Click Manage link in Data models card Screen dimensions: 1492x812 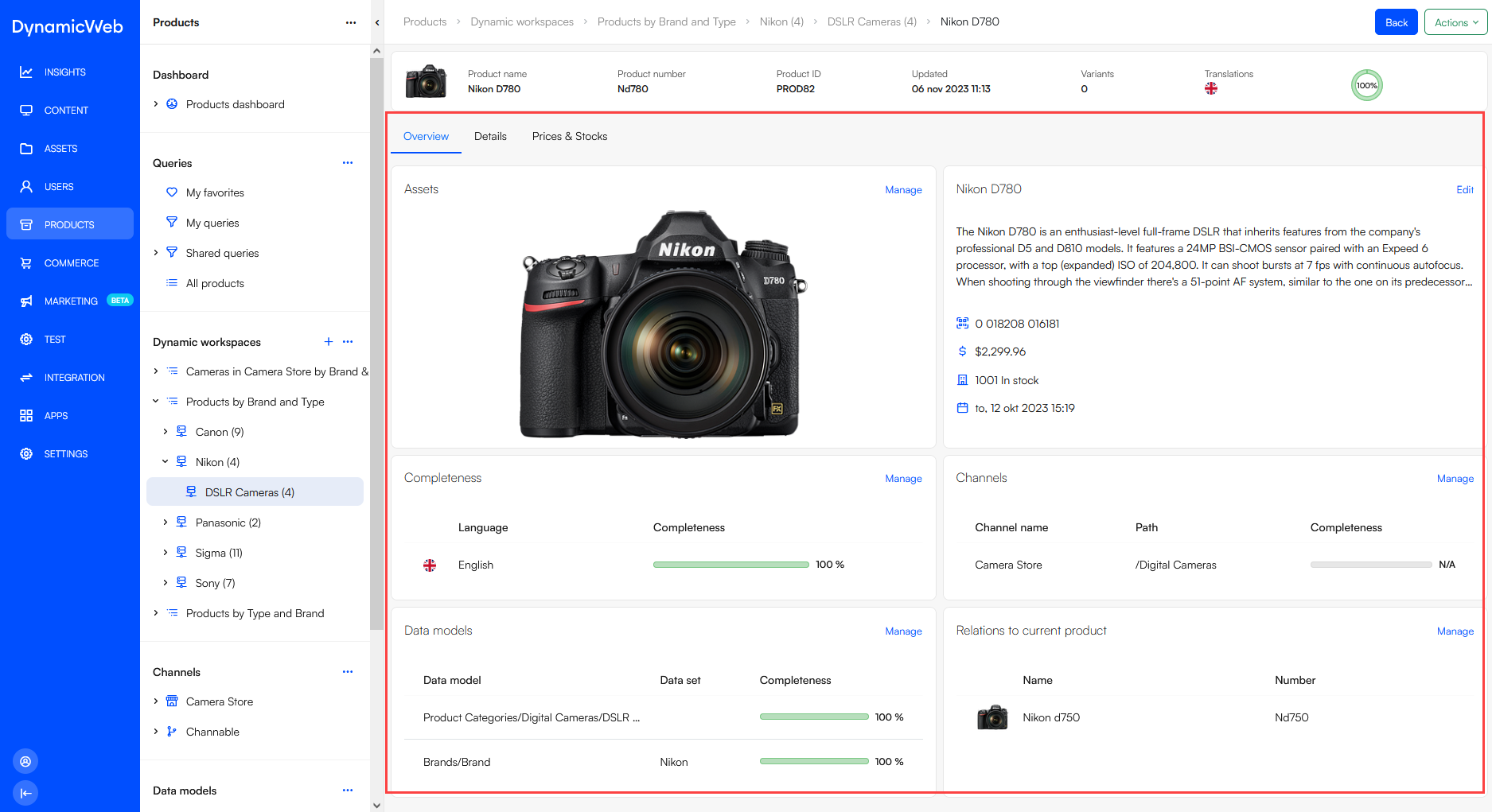click(x=903, y=631)
